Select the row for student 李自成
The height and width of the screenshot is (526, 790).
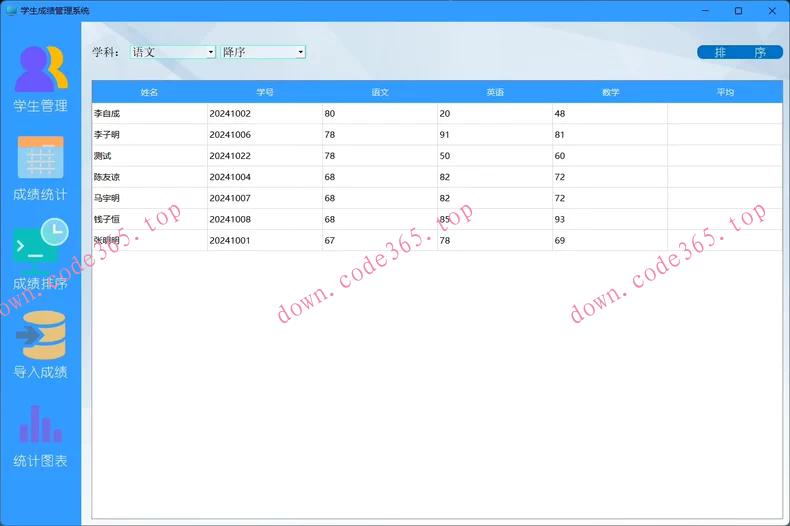pos(149,114)
